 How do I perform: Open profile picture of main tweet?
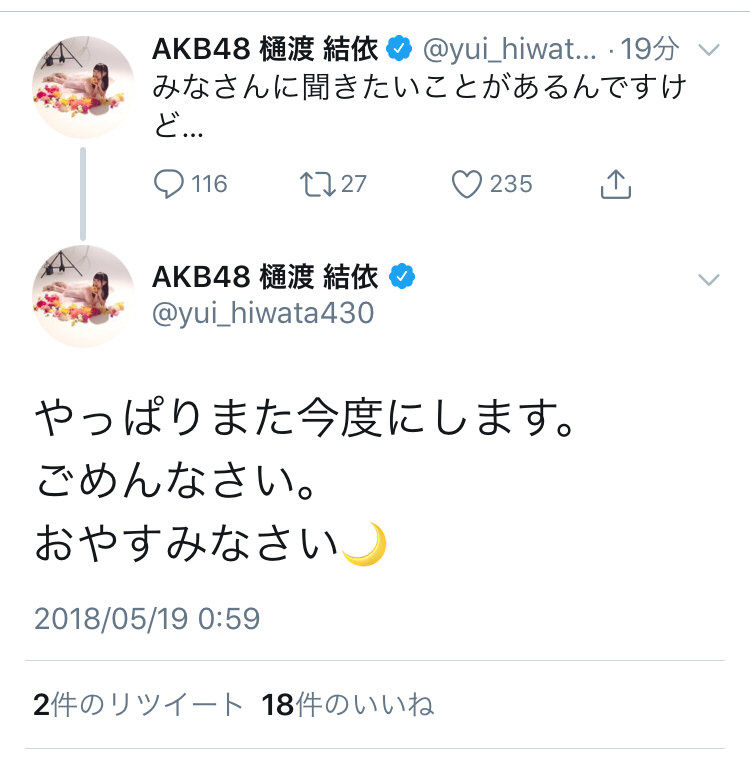point(83,296)
